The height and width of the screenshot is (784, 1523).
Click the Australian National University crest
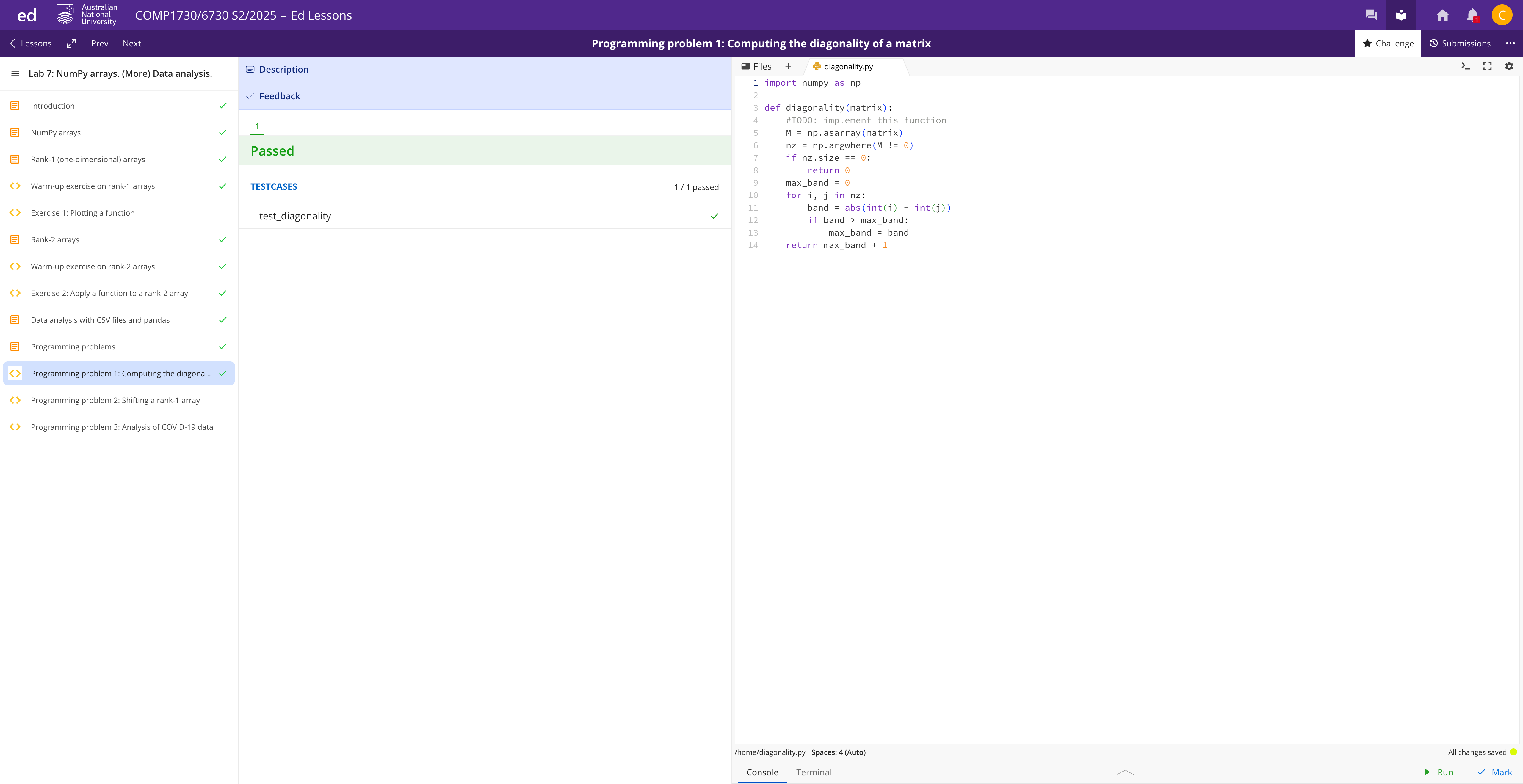(x=65, y=15)
